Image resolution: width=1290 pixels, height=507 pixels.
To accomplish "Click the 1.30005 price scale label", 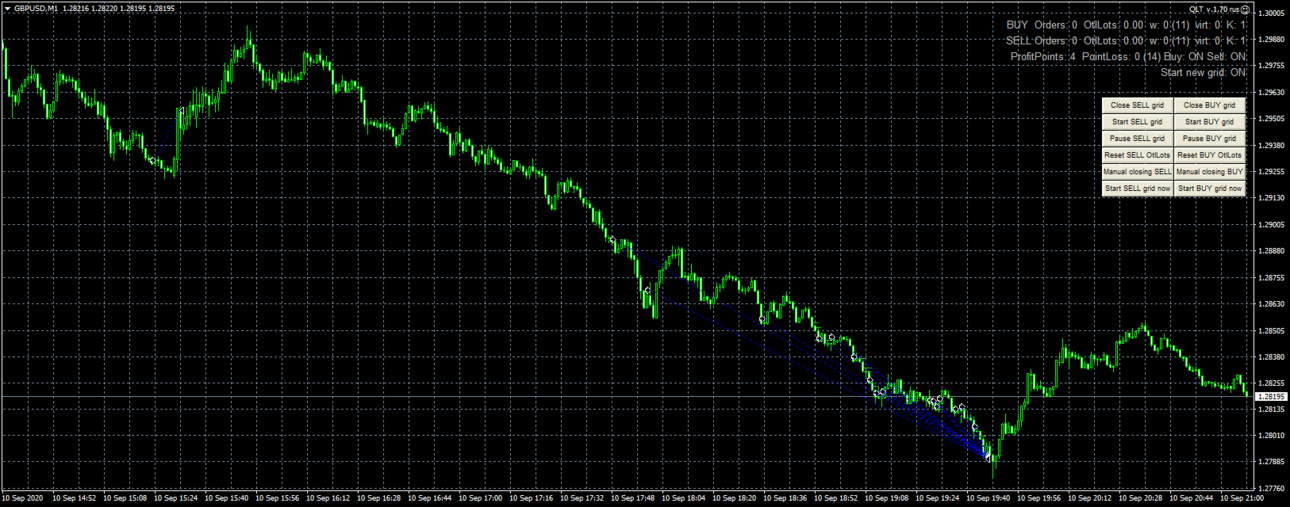I will [1270, 13].
